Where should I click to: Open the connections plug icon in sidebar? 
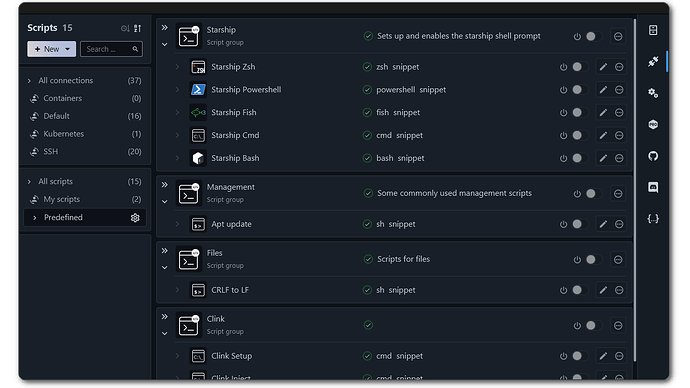tap(653, 62)
